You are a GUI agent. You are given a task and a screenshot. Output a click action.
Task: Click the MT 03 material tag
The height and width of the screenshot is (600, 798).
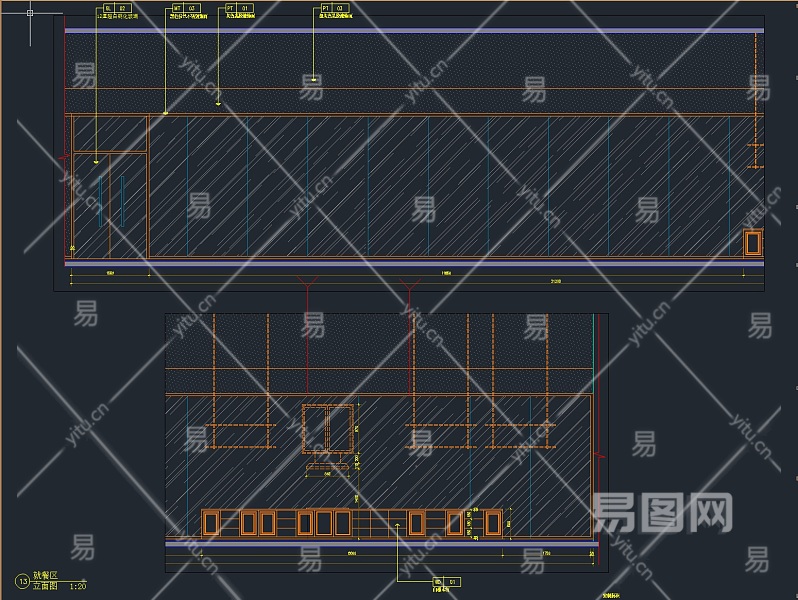pos(186,8)
